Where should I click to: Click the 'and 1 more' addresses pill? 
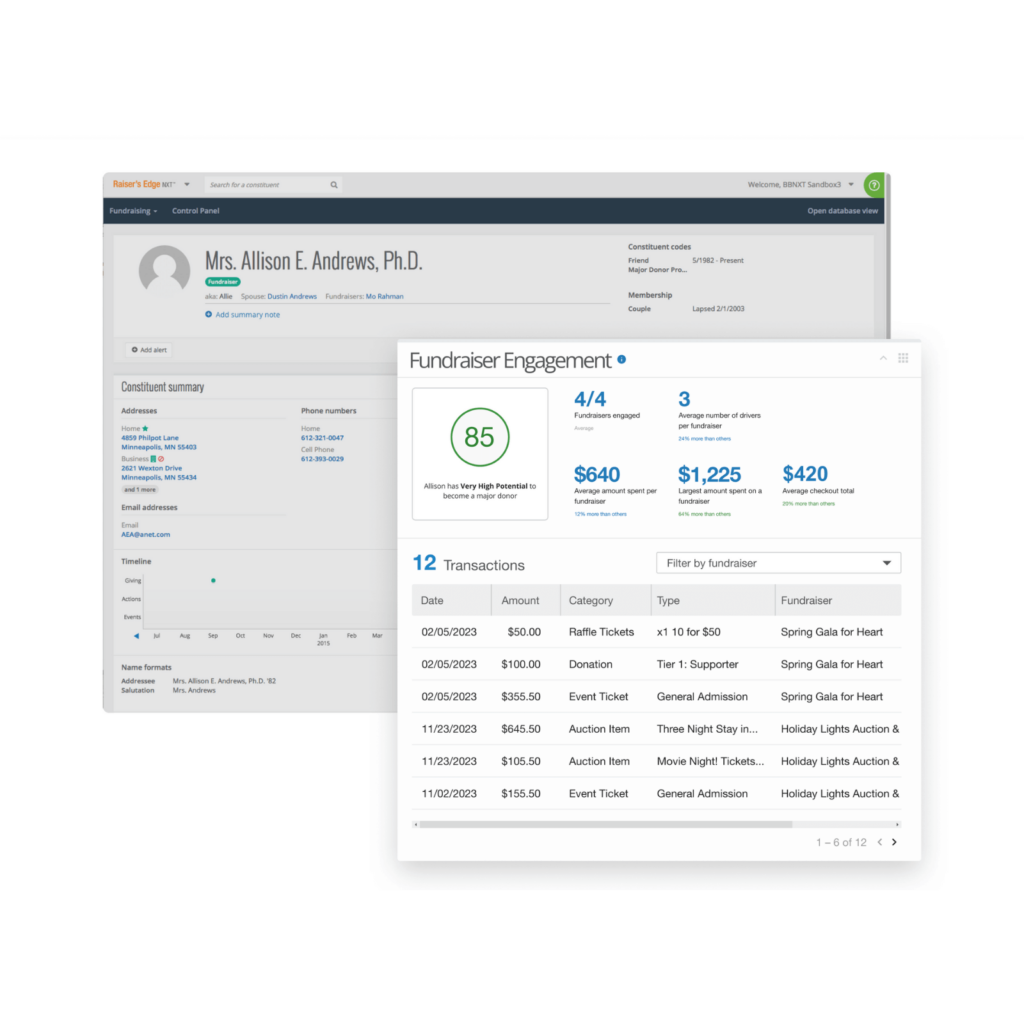(140, 490)
